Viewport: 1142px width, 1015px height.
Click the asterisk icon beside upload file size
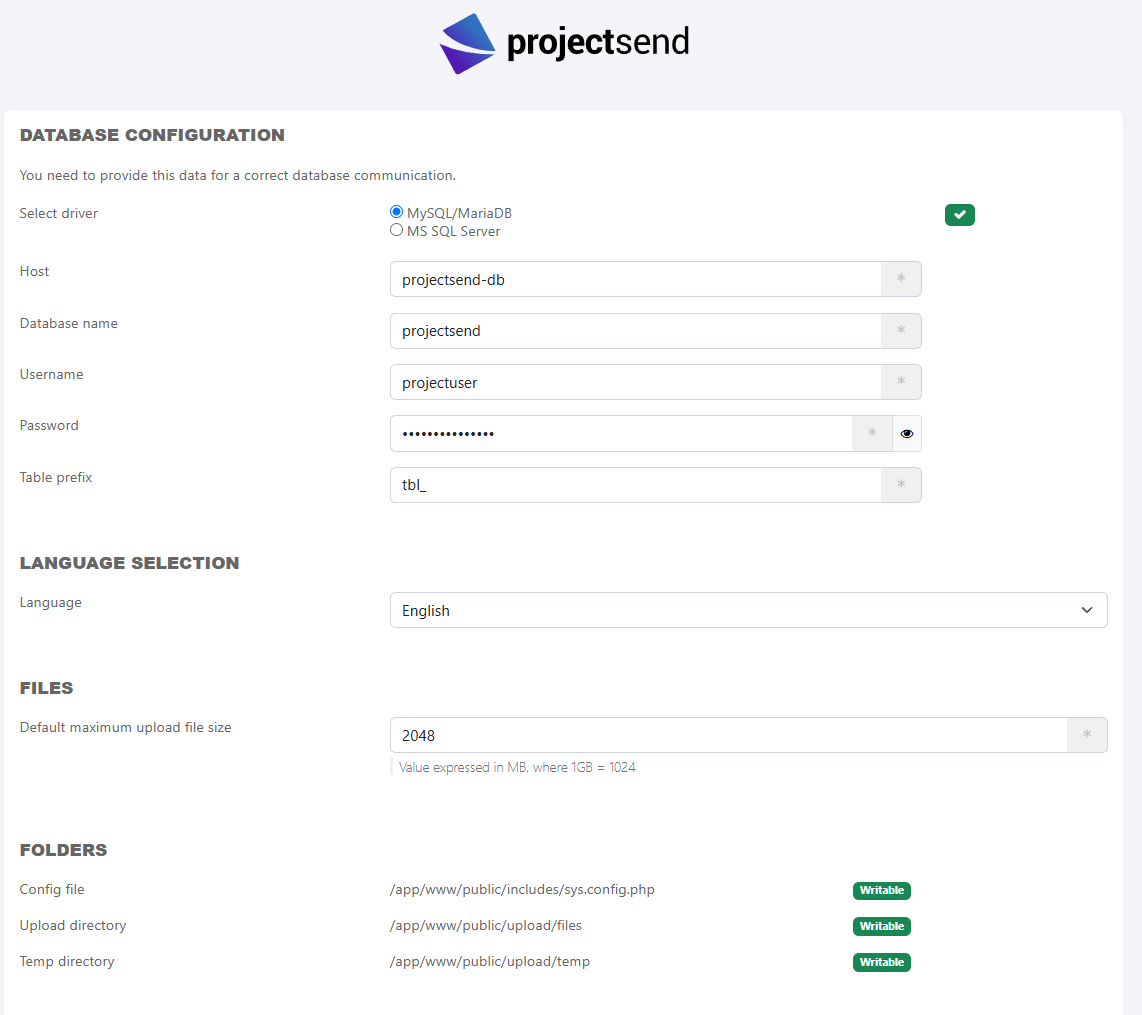(1087, 735)
